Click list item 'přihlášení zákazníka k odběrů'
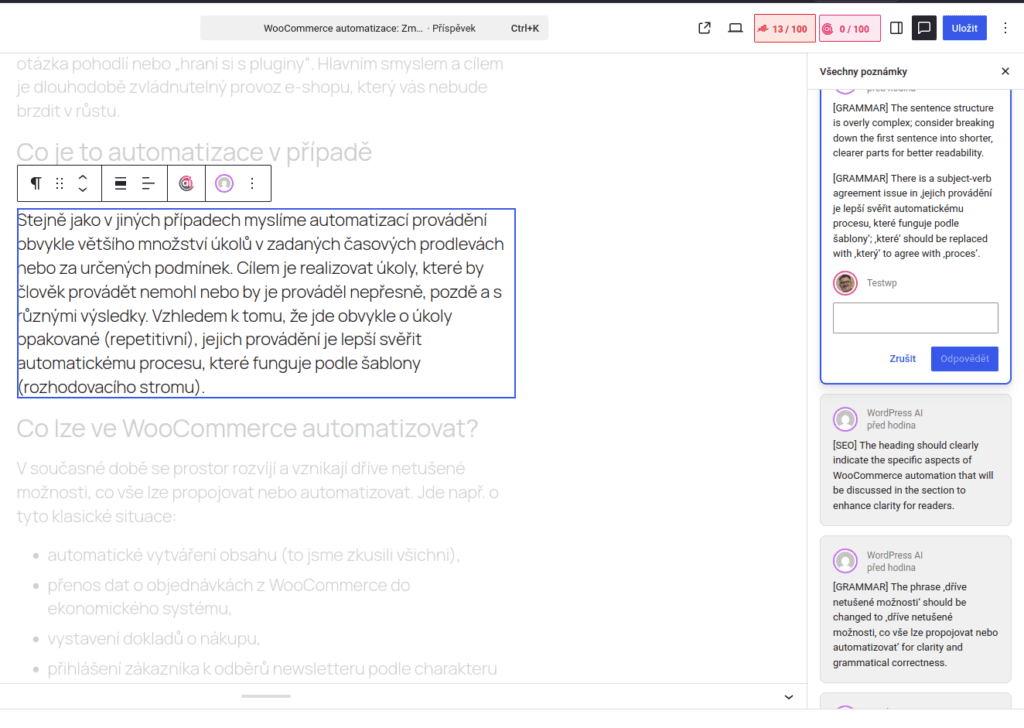Image resolution: width=1024 pixels, height=728 pixels. point(272,669)
